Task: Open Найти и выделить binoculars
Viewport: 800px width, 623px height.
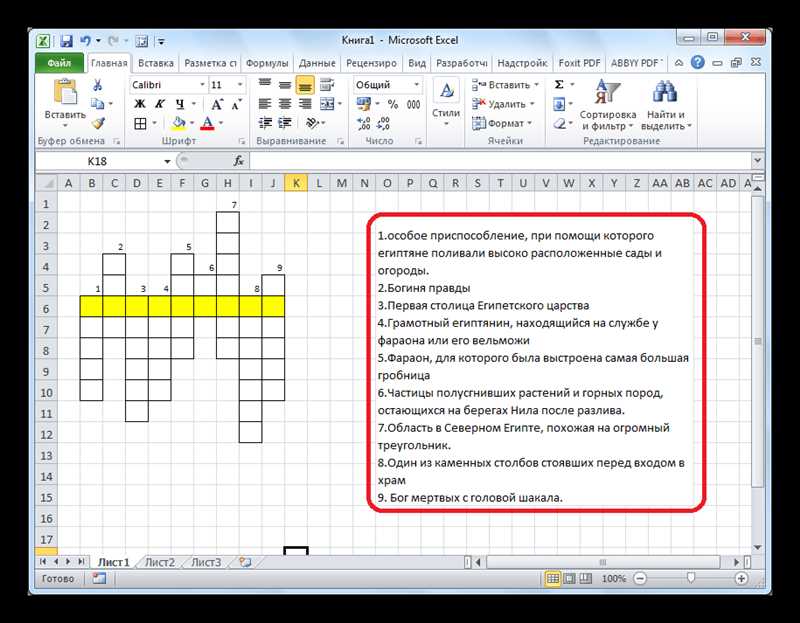Action: (x=666, y=105)
